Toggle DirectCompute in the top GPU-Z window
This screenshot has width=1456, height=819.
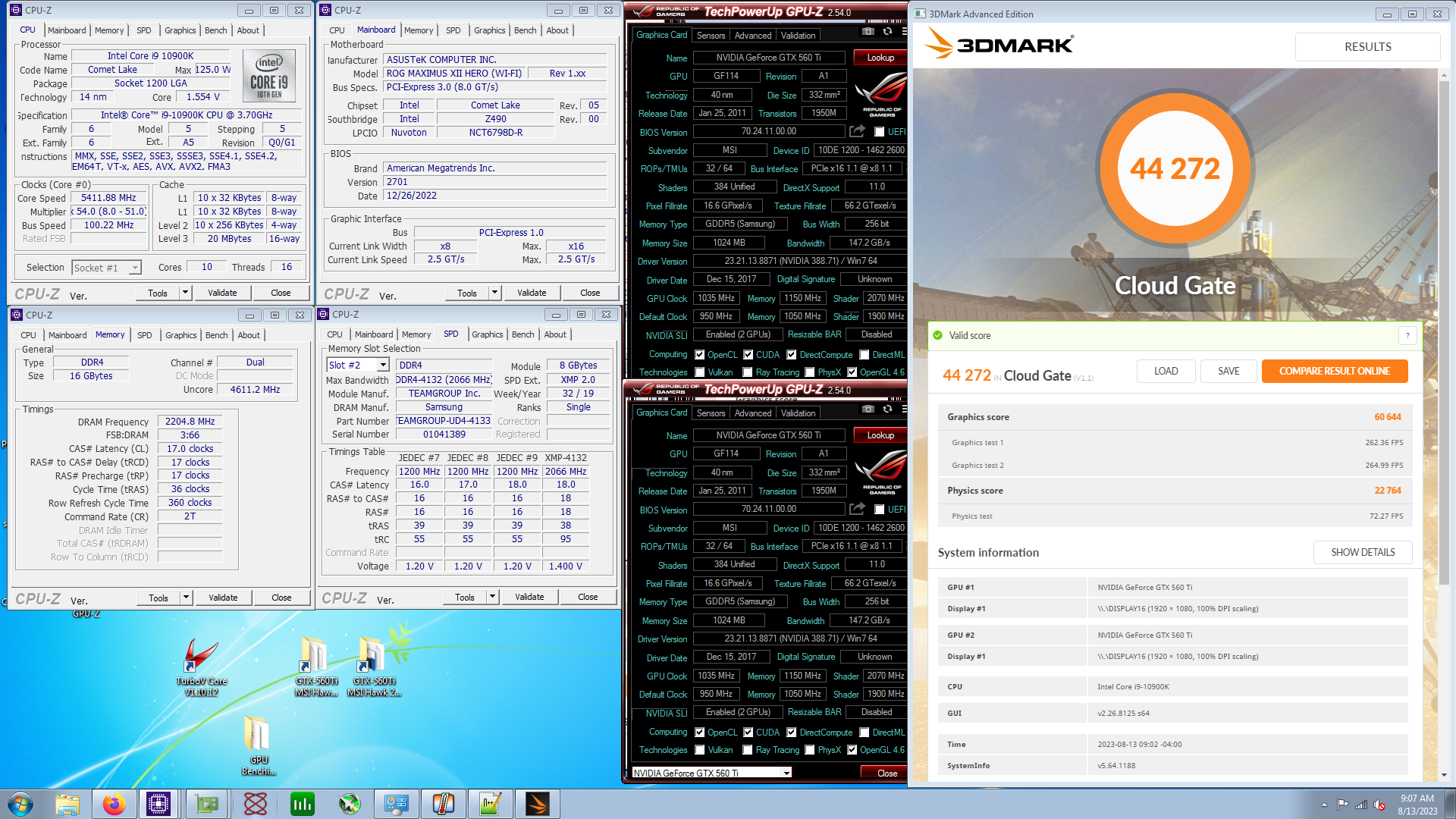click(792, 354)
